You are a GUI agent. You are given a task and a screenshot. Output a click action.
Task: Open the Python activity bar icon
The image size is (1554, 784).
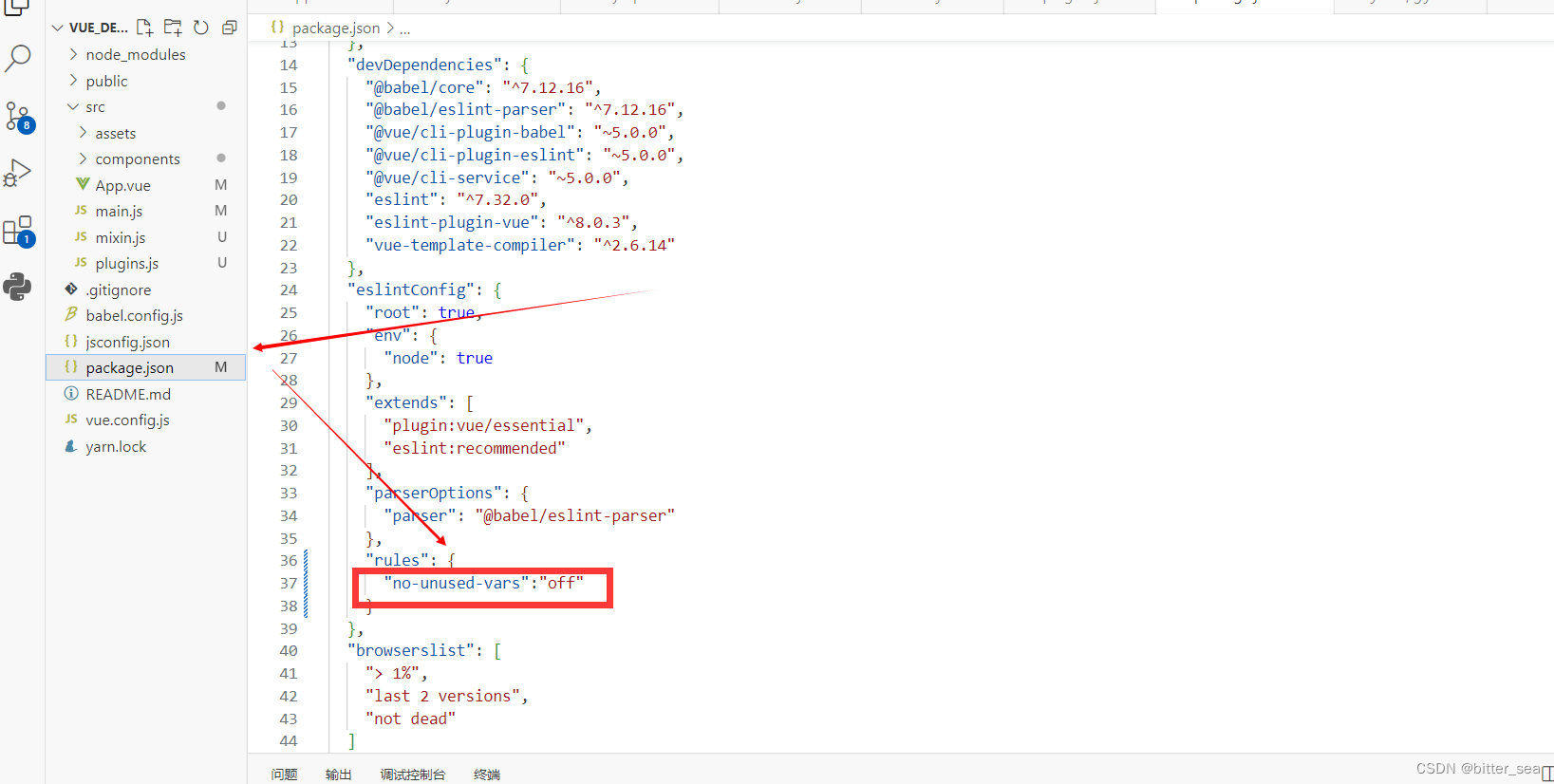coord(18,287)
